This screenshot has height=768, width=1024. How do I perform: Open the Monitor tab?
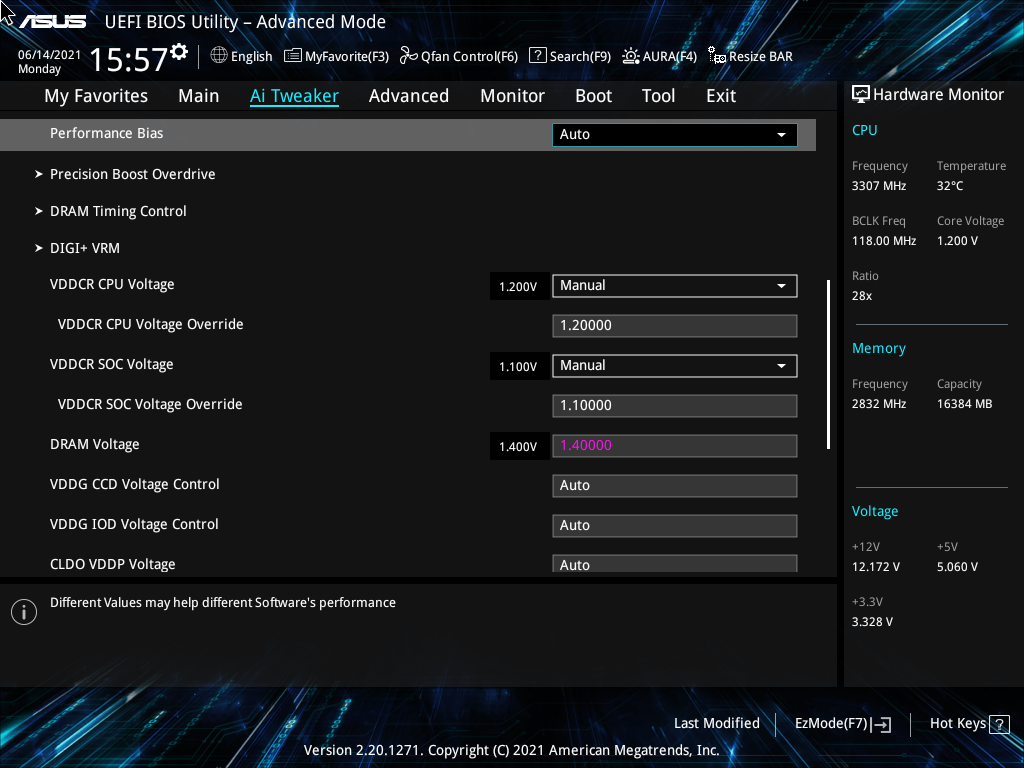click(513, 96)
